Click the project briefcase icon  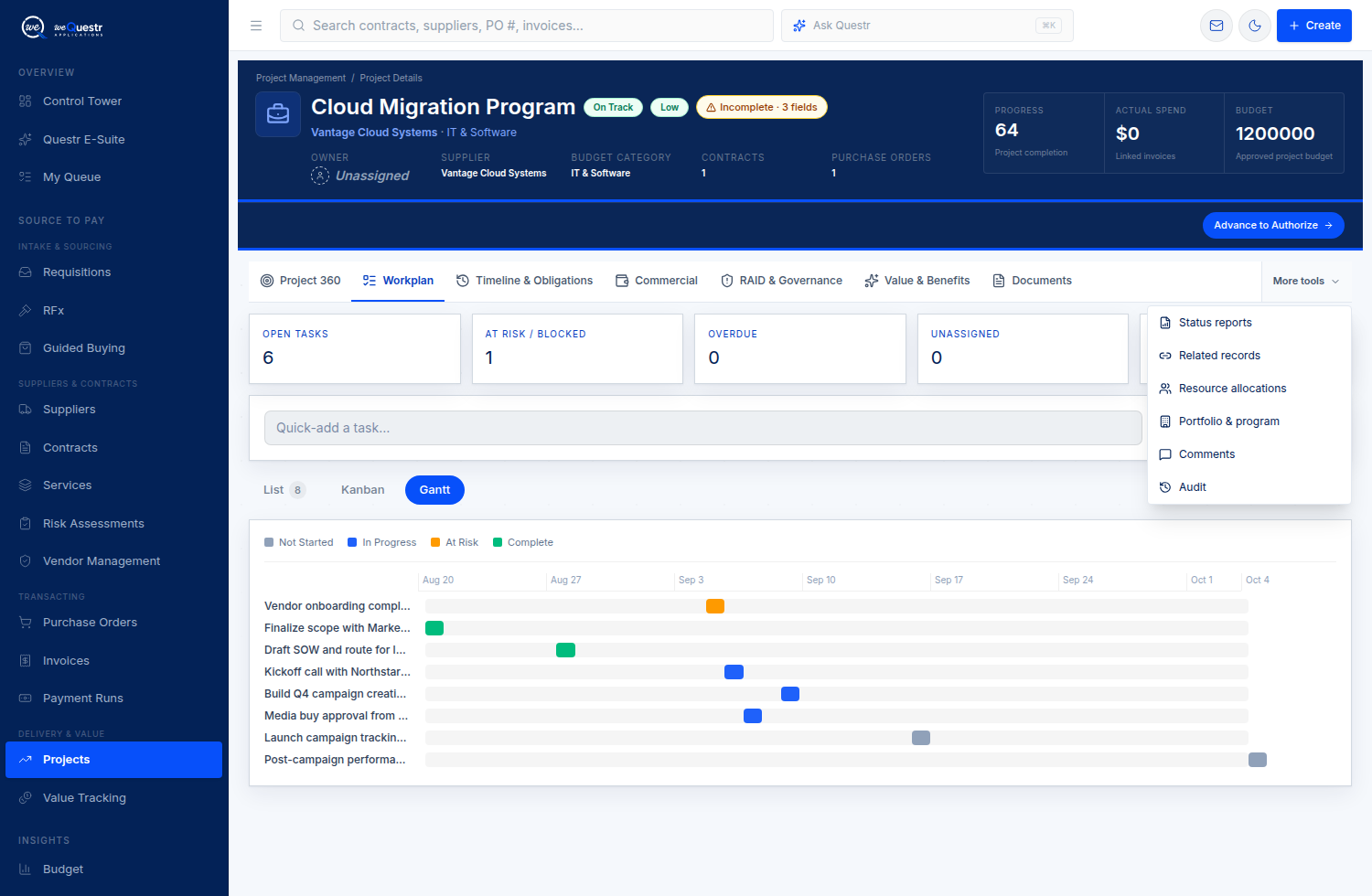pyautogui.click(x=278, y=114)
